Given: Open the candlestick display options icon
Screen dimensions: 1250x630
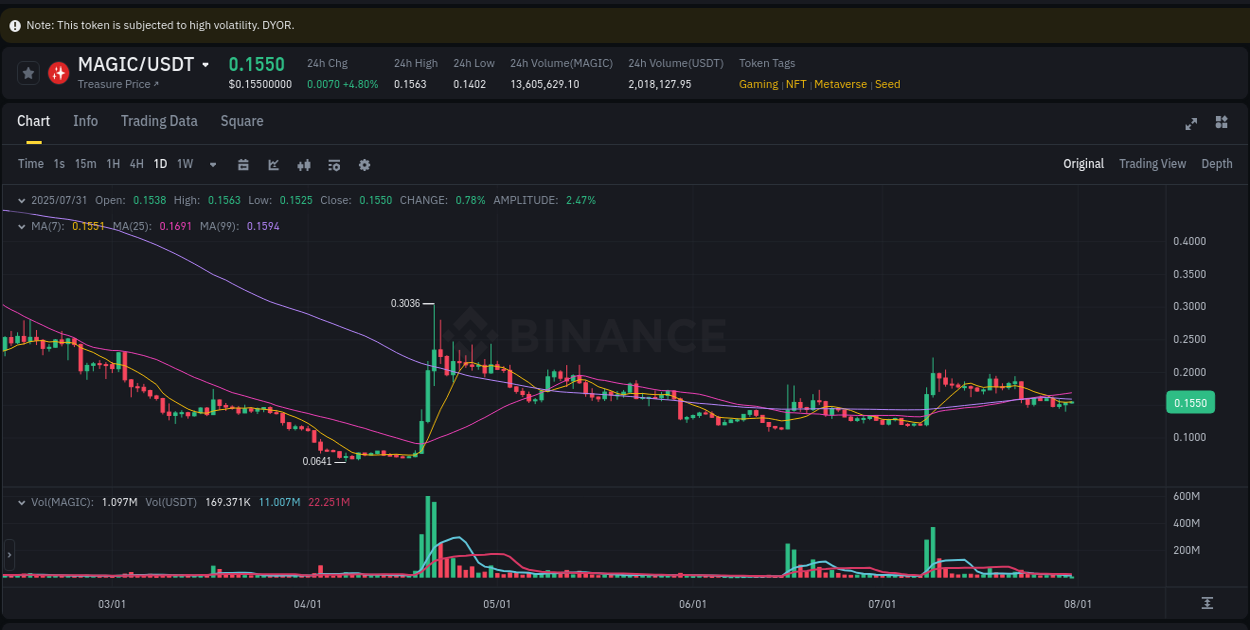Looking at the screenshot, I should 304,164.
